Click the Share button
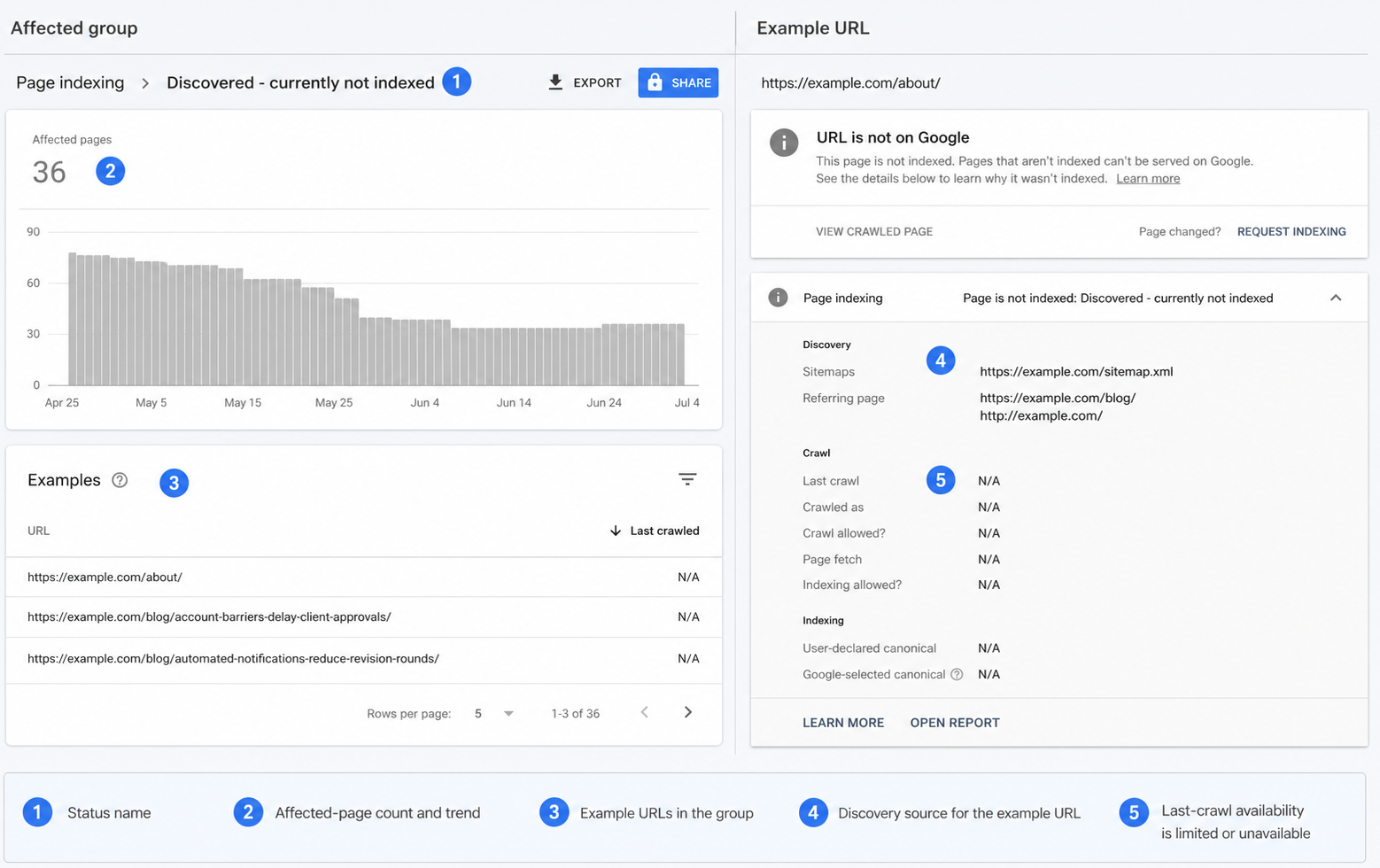 point(678,82)
